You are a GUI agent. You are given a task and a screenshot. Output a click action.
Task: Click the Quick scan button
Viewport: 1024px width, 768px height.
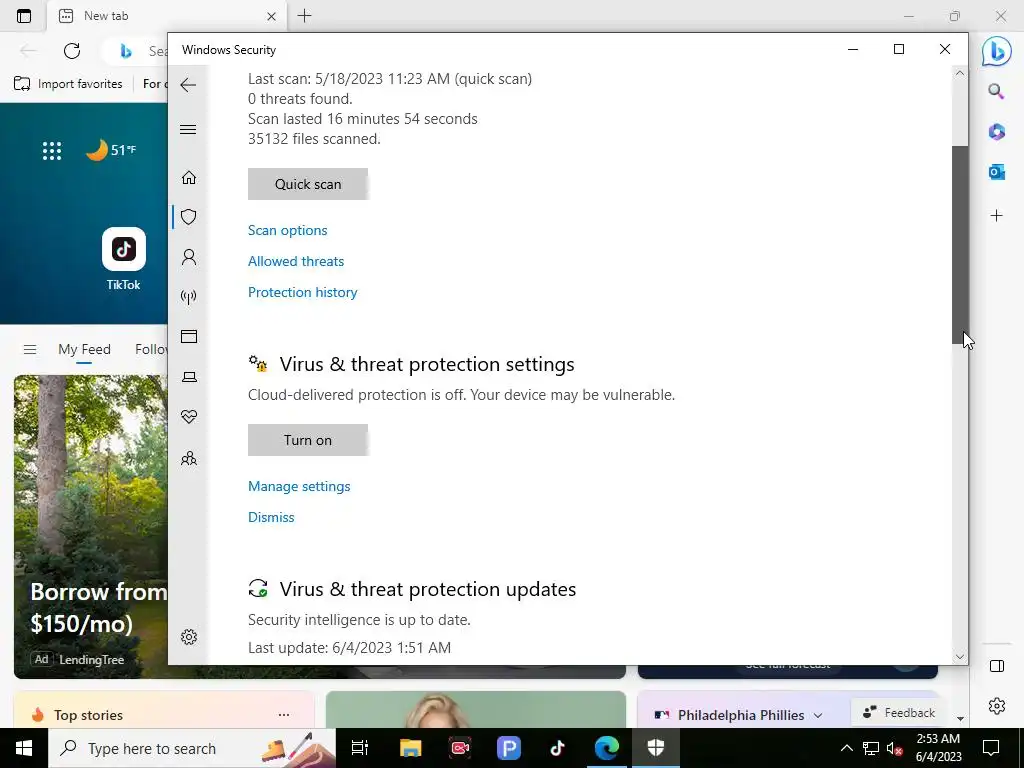coord(308,184)
